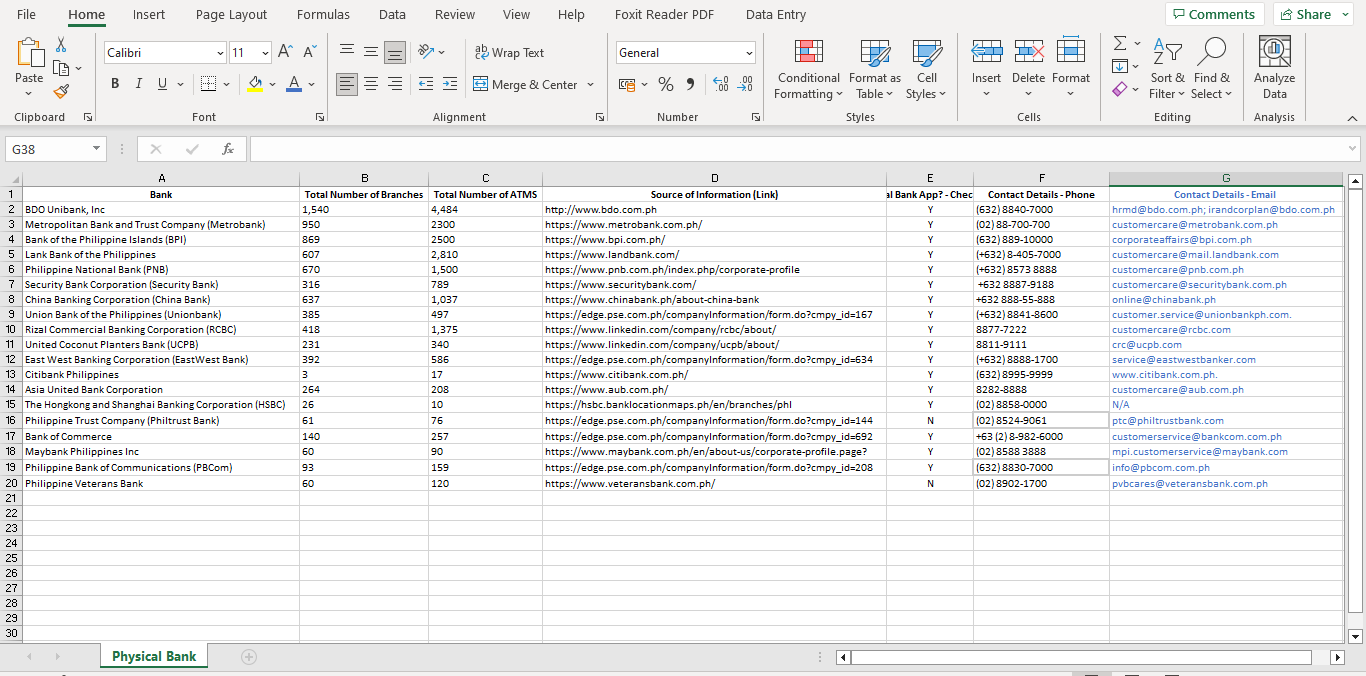Click the Copy icon
The width and height of the screenshot is (1366, 676).
click(61, 68)
